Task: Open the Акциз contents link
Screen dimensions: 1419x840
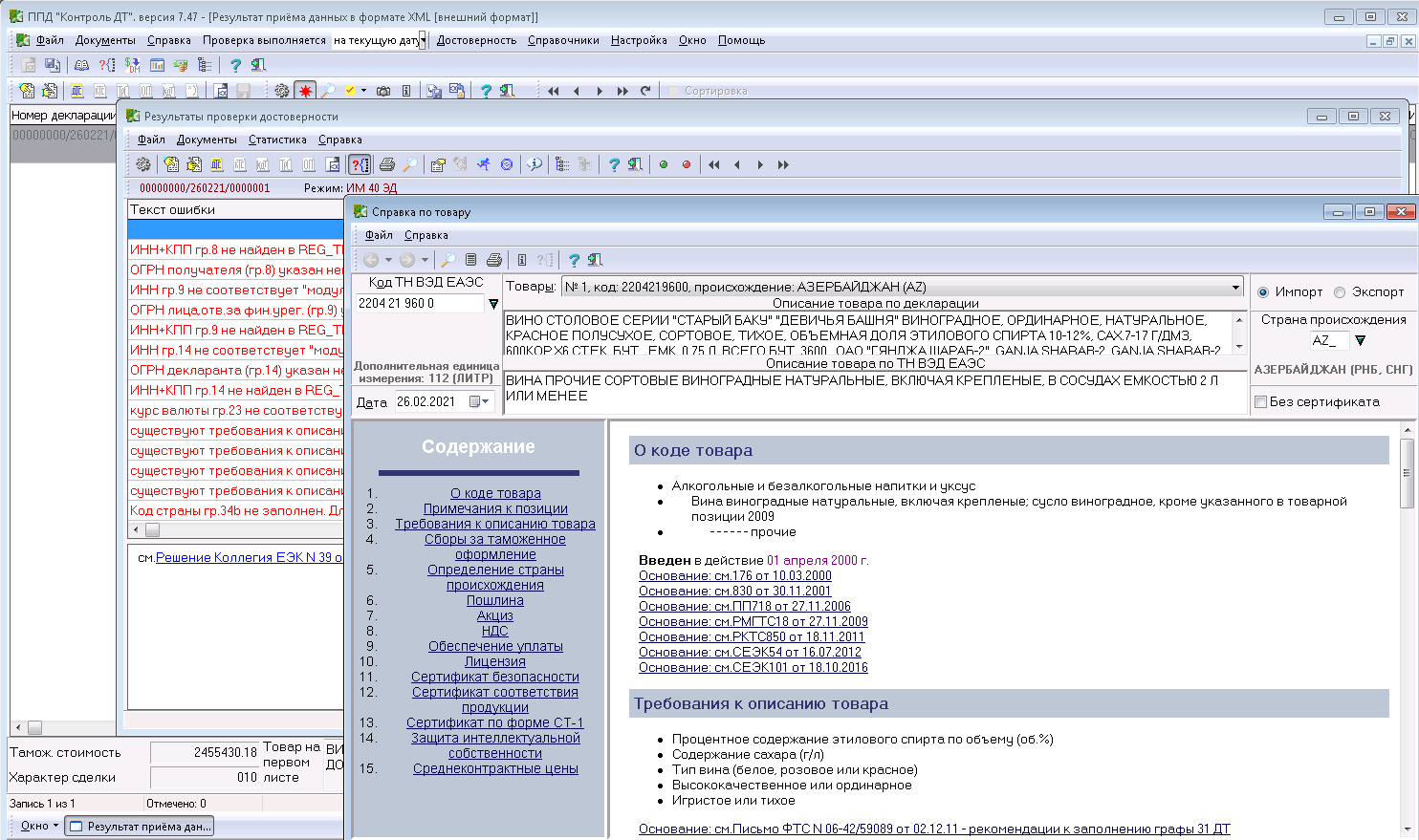Action: [495, 616]
